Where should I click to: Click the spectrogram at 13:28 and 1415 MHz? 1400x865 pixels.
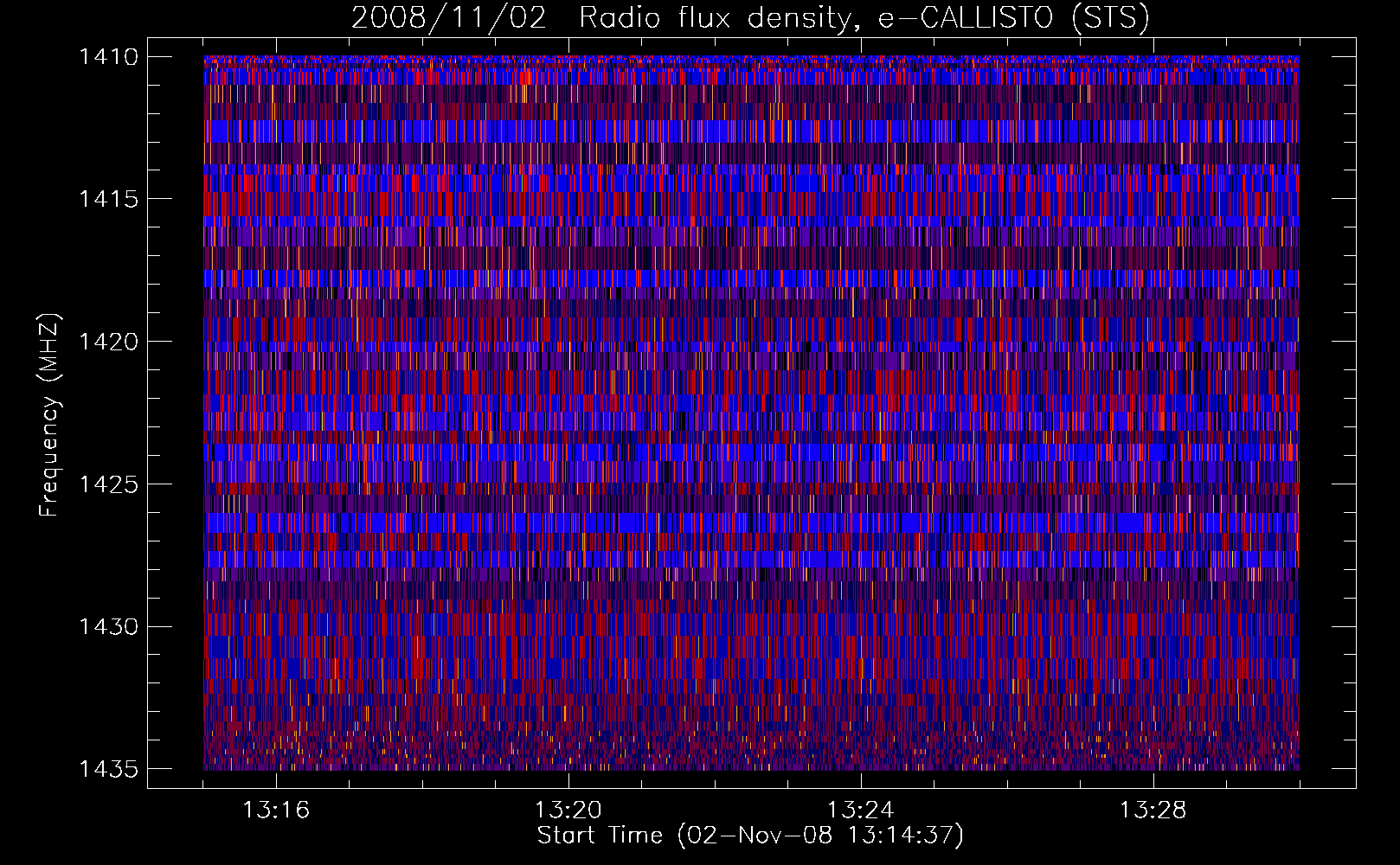click(1153, 199)
